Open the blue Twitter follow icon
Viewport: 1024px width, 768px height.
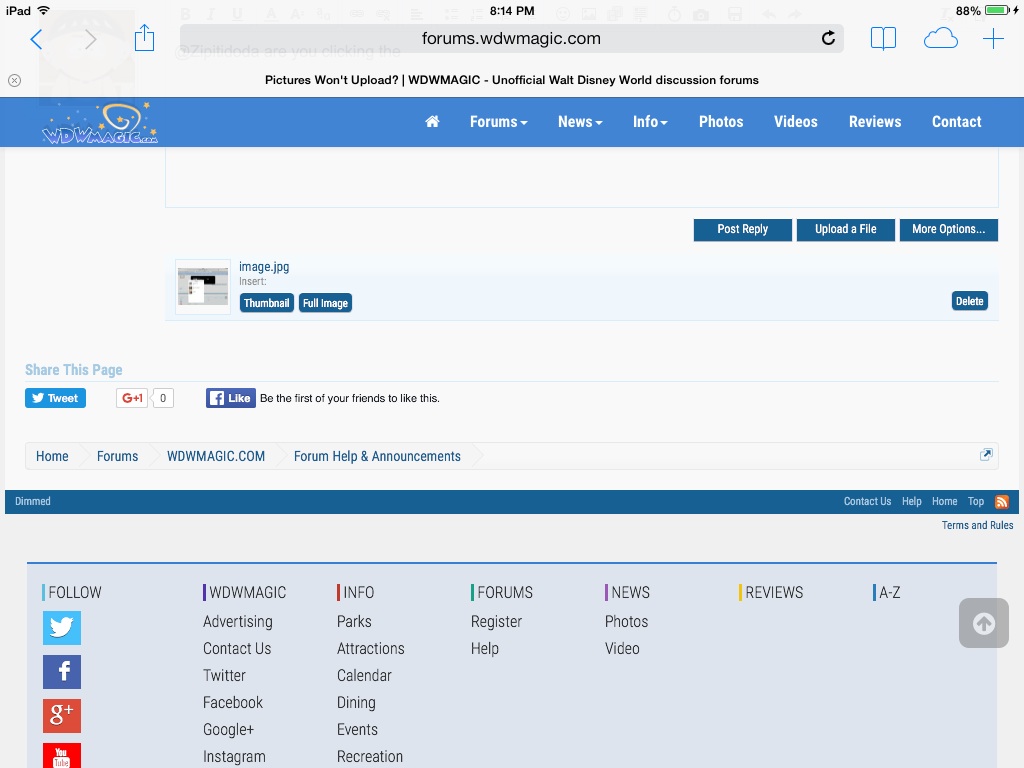[x=62, y=628]
